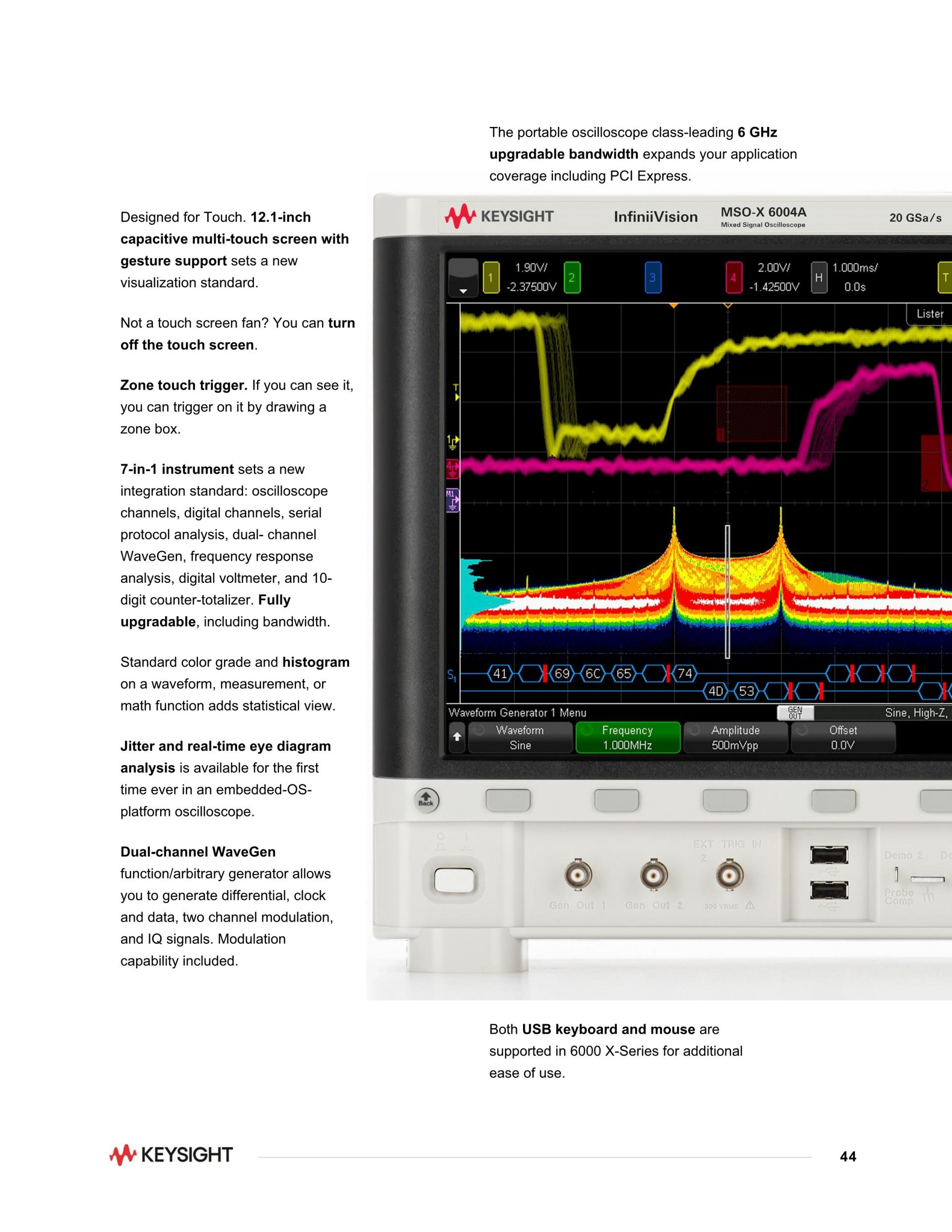
Task: Click the S1 serial decode label
Action: coord(452,675)
